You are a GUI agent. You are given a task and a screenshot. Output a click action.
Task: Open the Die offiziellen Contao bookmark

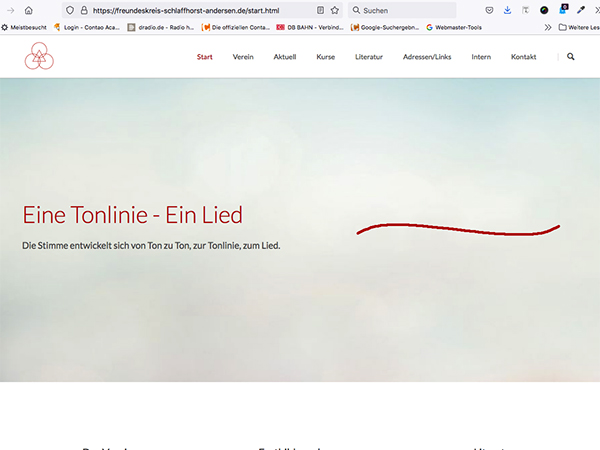point(236,27)
